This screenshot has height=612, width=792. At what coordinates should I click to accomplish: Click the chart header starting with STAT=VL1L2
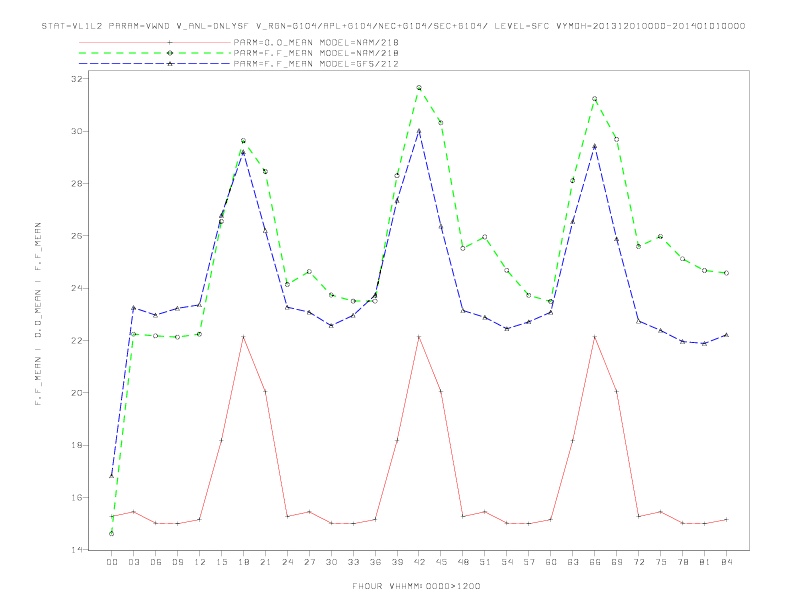(x=393, y=26)
